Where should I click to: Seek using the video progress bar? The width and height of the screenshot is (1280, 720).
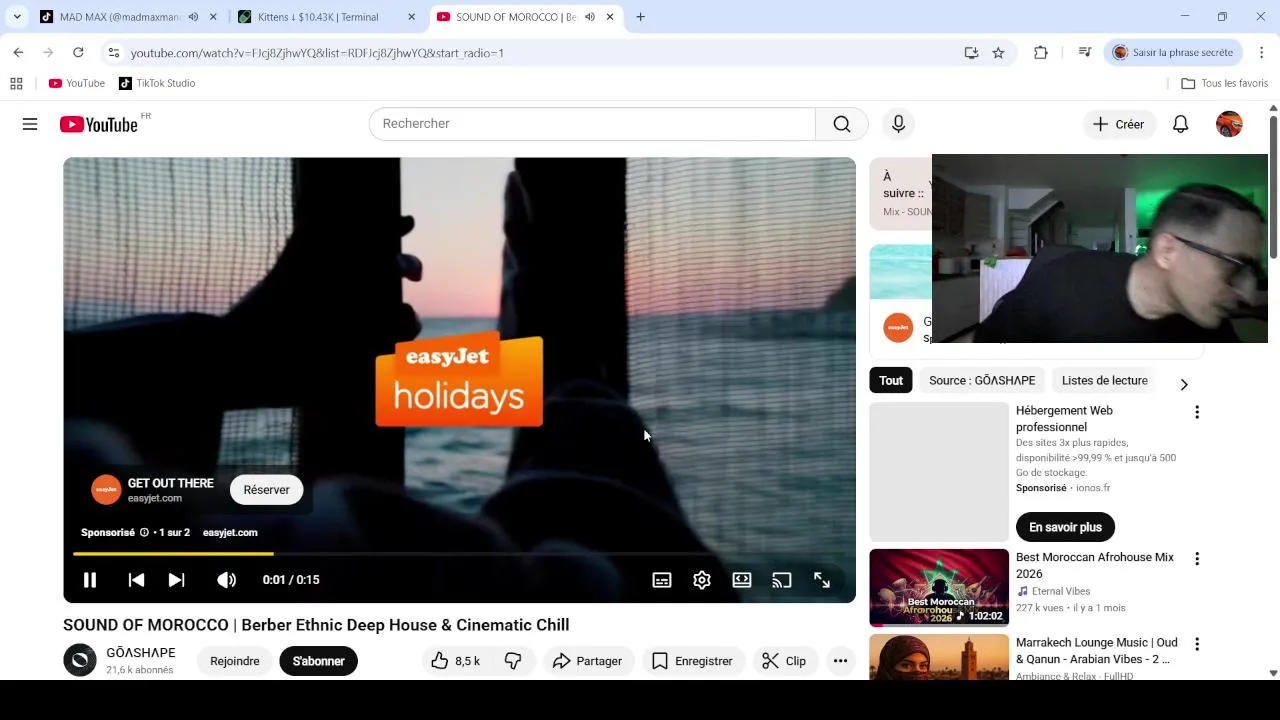click(459, 553)
